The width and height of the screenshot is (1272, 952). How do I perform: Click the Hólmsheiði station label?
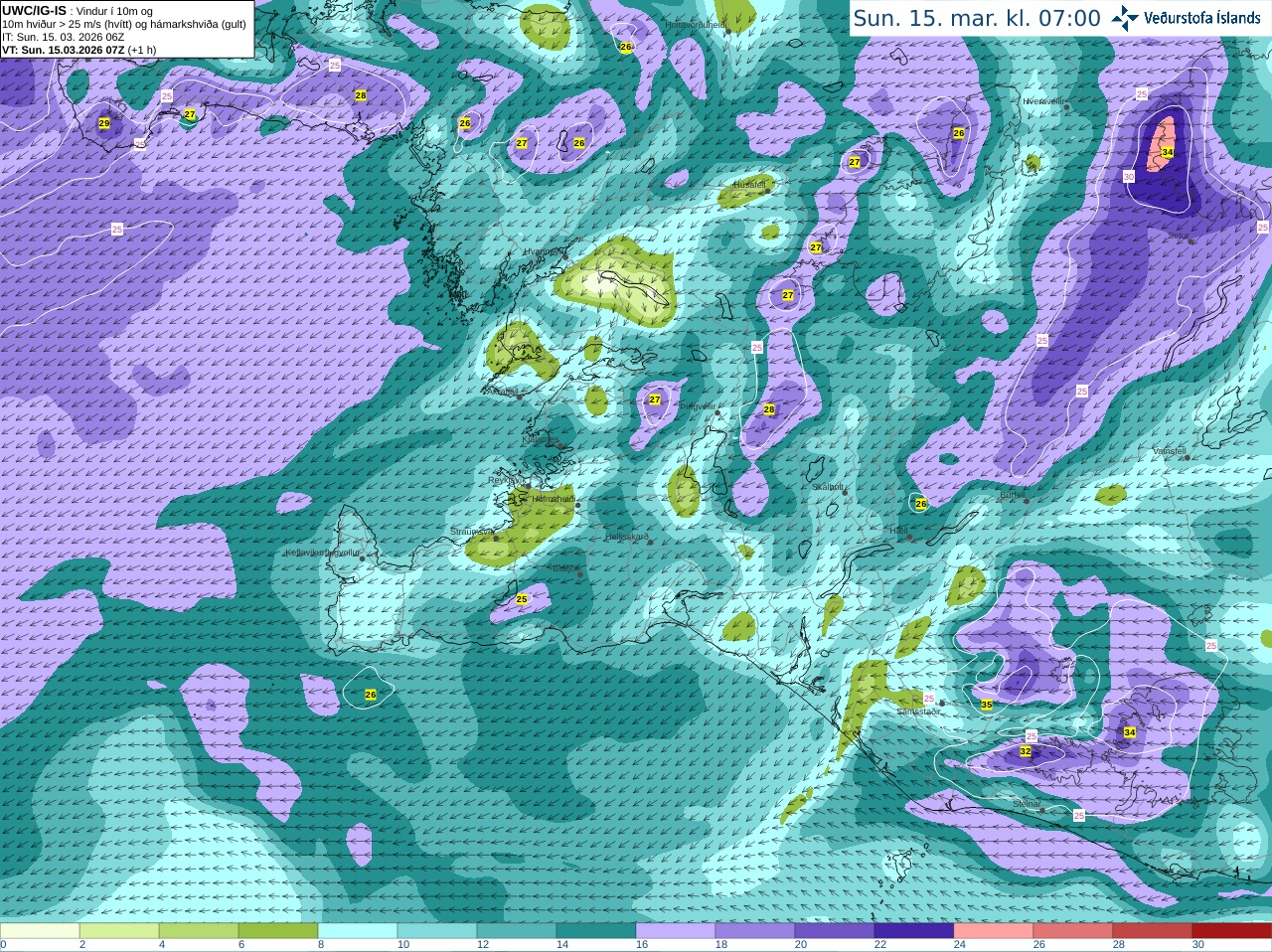(x=553, y=499)
